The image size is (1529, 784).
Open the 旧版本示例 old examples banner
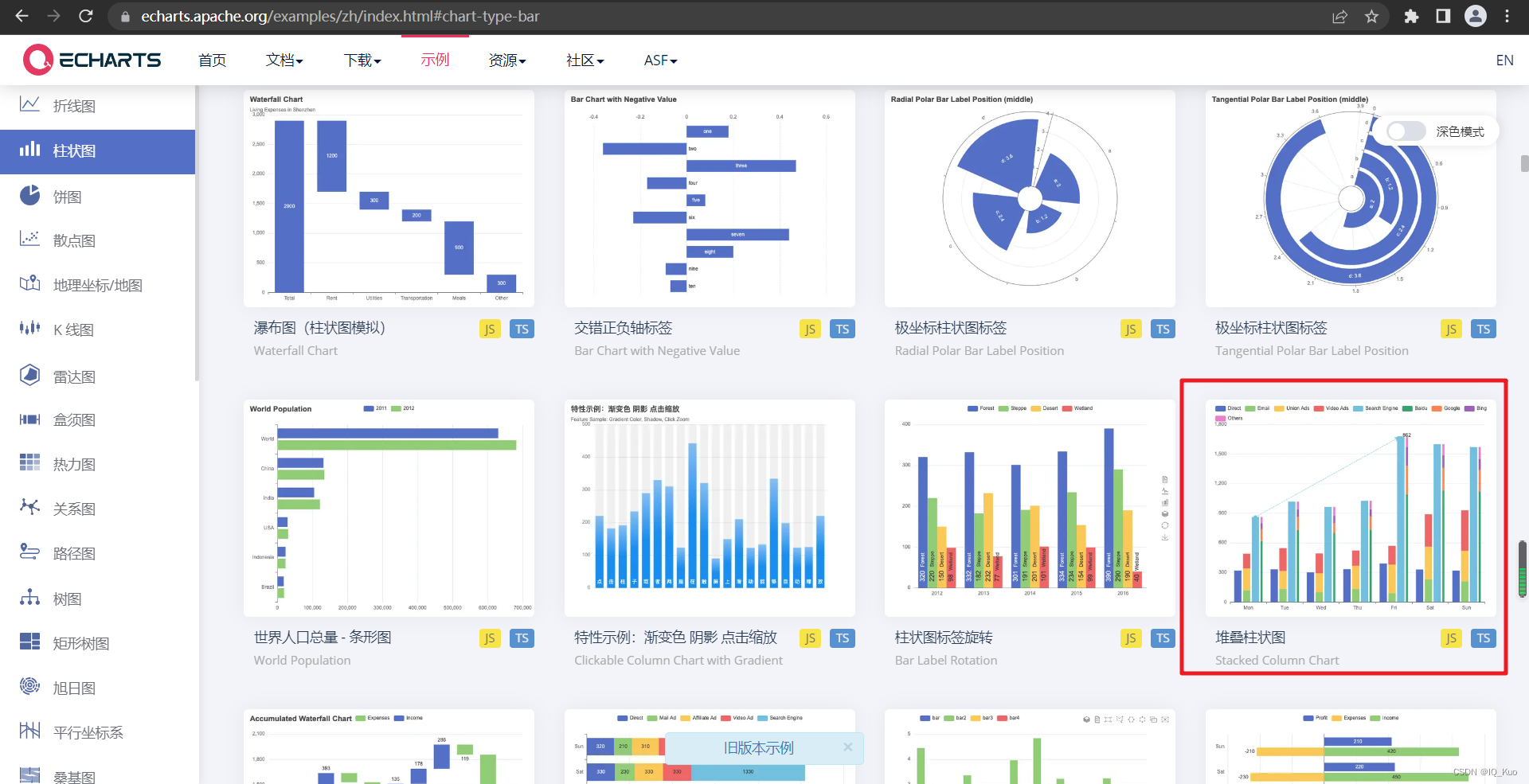point(758,748)
